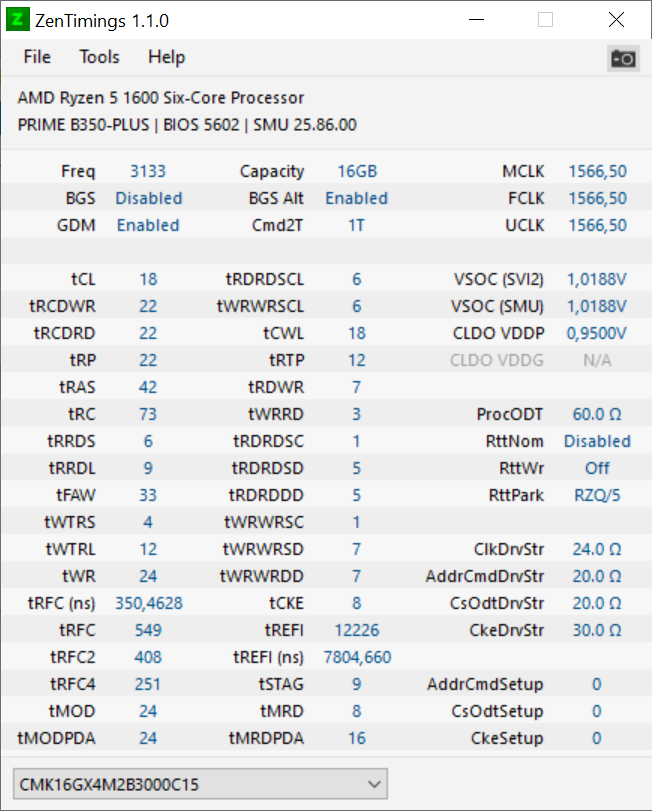Select the BGS Disabled value
The width and height of the screenshot is (652, 811).
click(148, 198)
